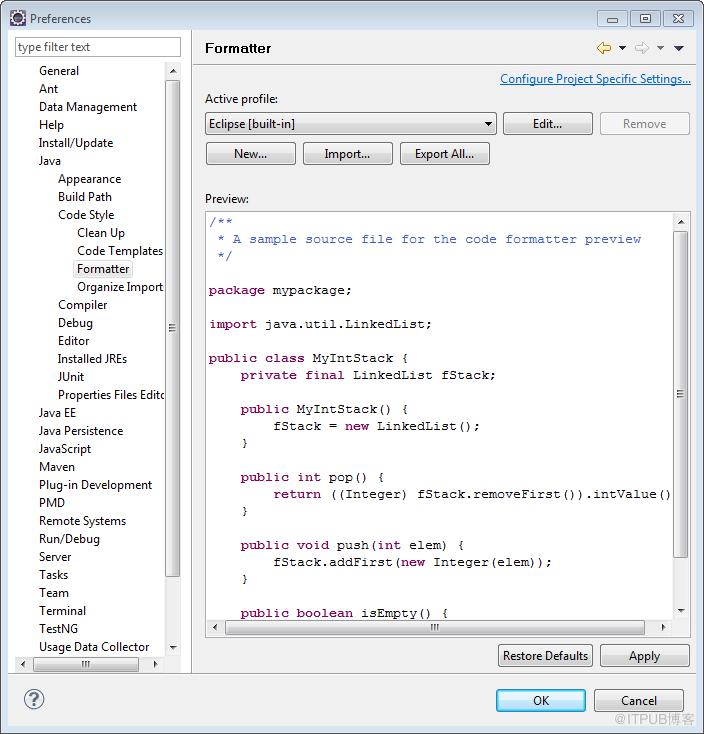The image size is (704, 734).
Task: Select Terminal tree item
Action: (x=63, y=611)
